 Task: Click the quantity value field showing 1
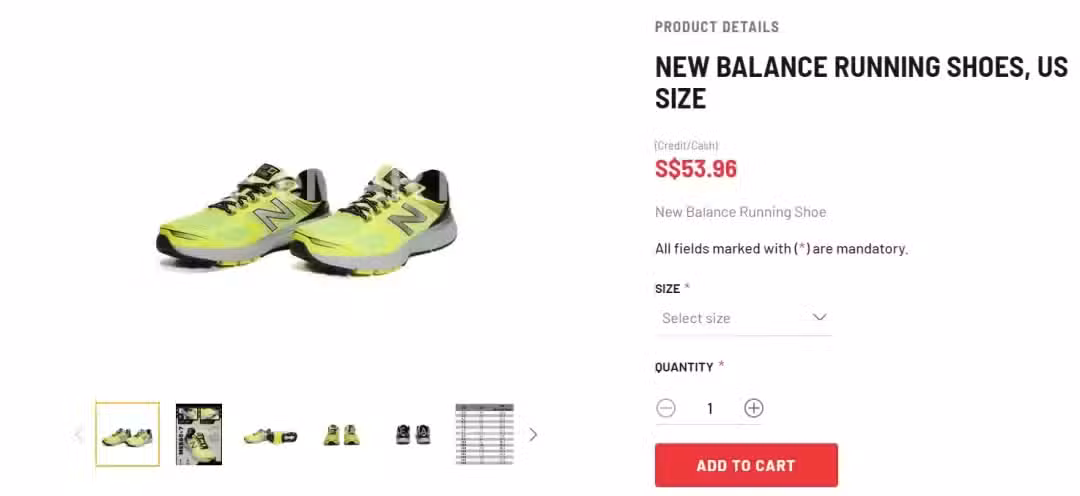point(709,409)
